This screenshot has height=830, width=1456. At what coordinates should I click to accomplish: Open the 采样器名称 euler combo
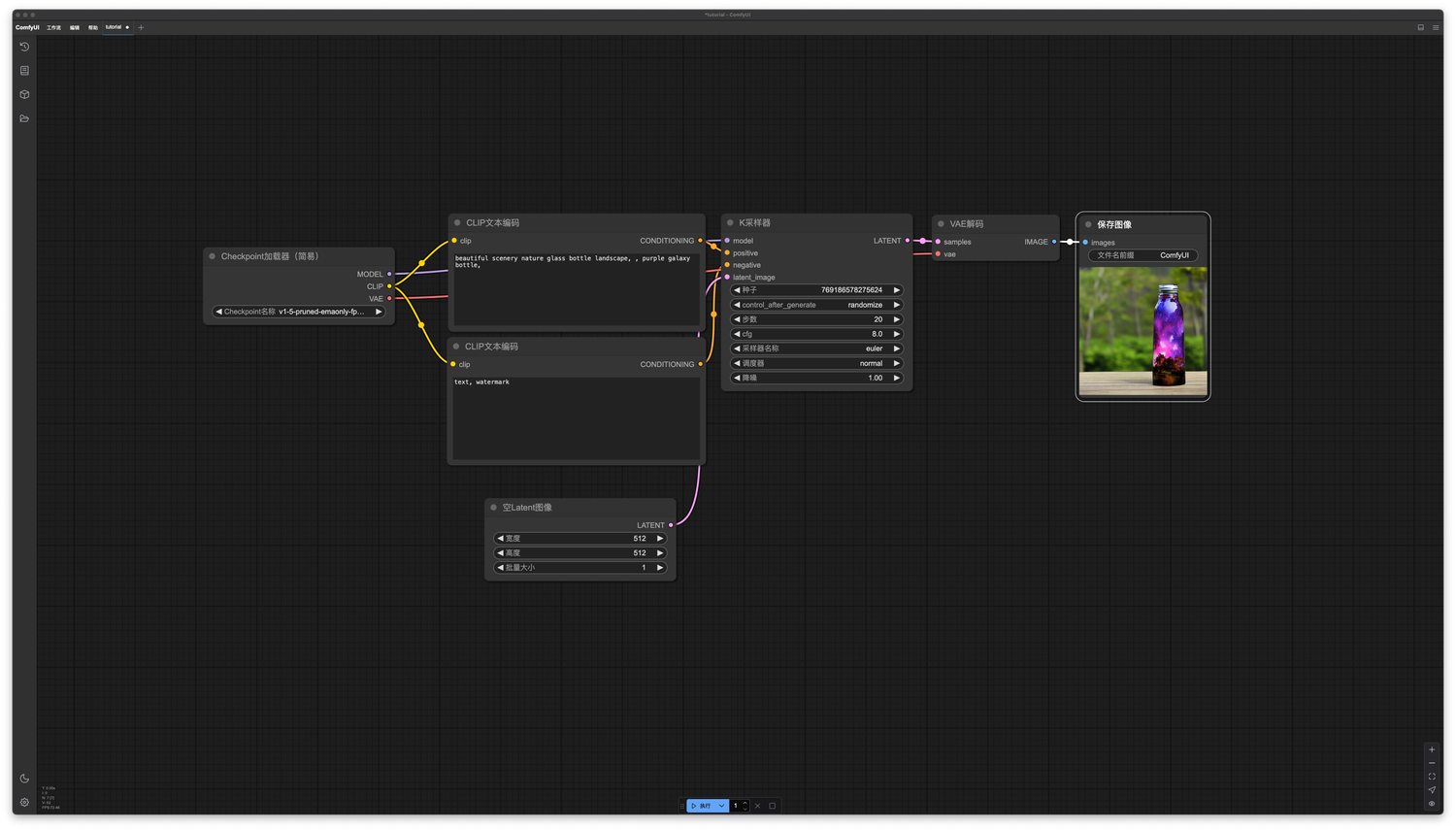coord(816,349)
